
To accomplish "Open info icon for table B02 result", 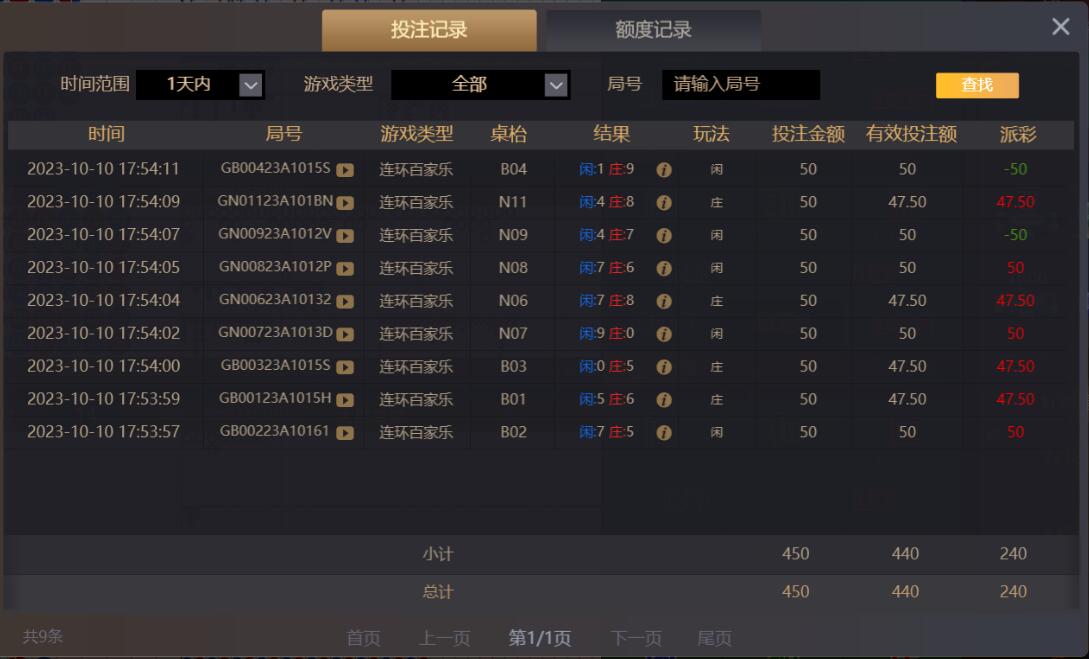I will pos(664,433).
